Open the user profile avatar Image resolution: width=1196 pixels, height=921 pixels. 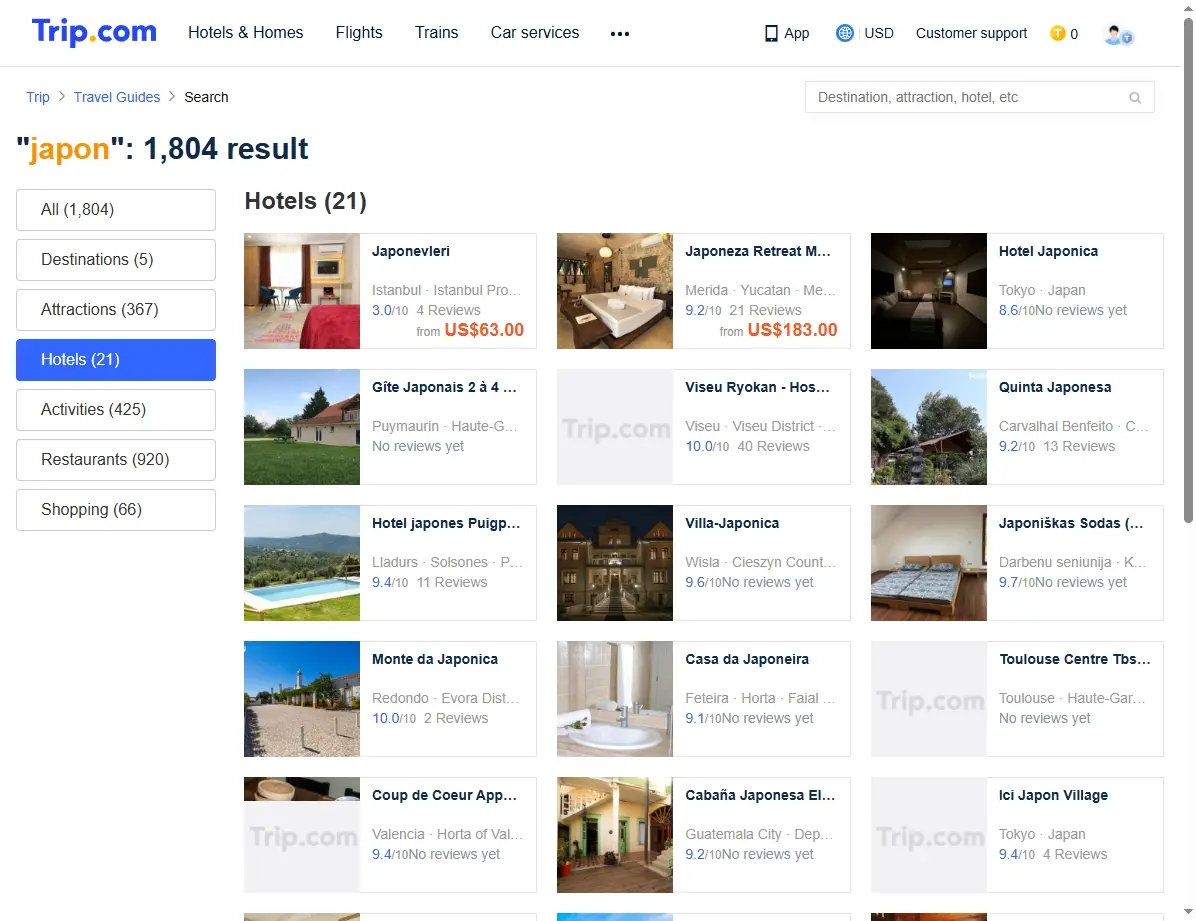coord(1118,34)
